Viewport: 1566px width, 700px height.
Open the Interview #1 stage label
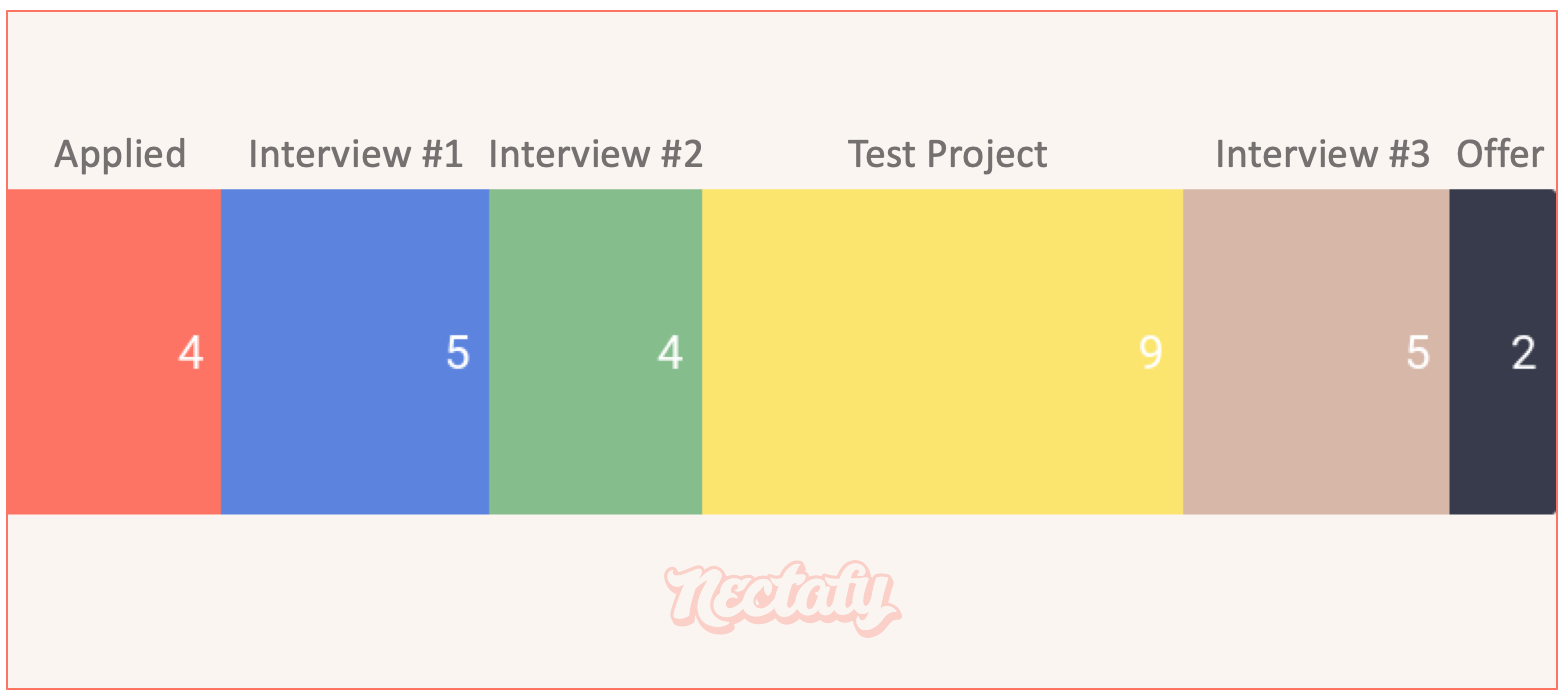356,154
